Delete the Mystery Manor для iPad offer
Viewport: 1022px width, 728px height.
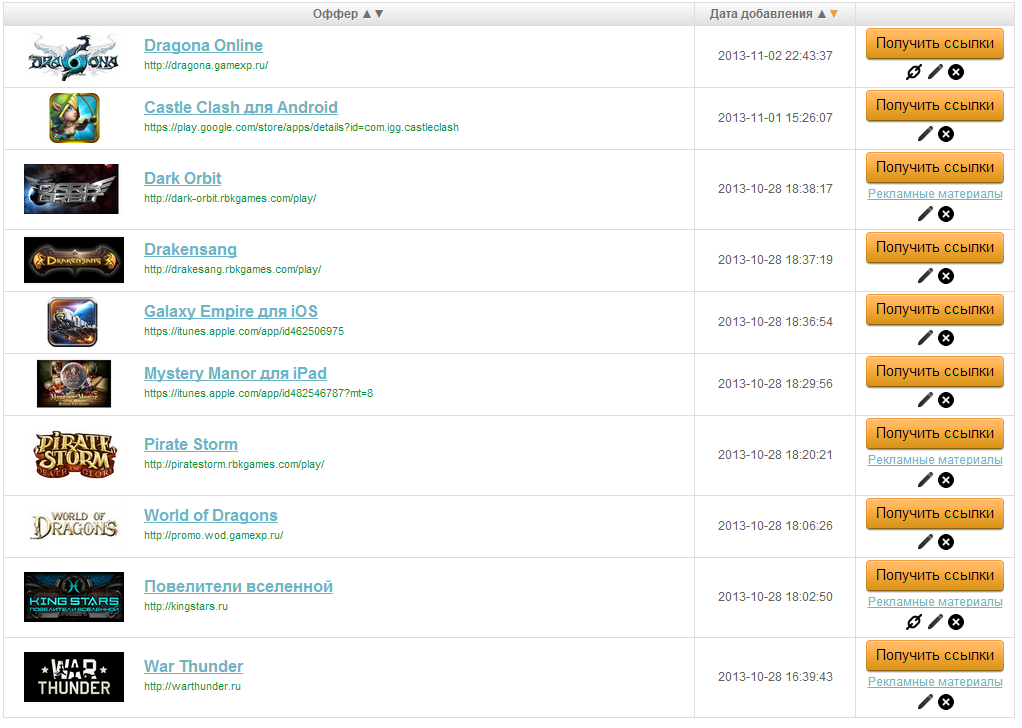946,400
